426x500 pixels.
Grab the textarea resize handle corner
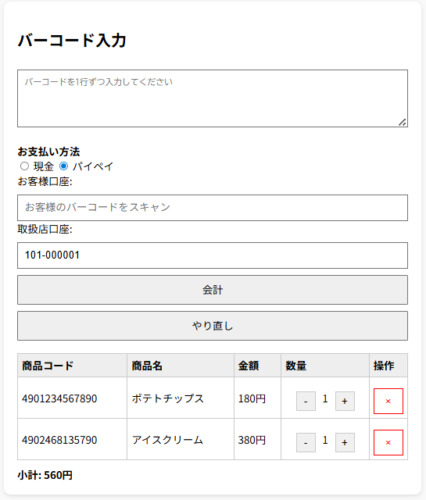point(403,122)
